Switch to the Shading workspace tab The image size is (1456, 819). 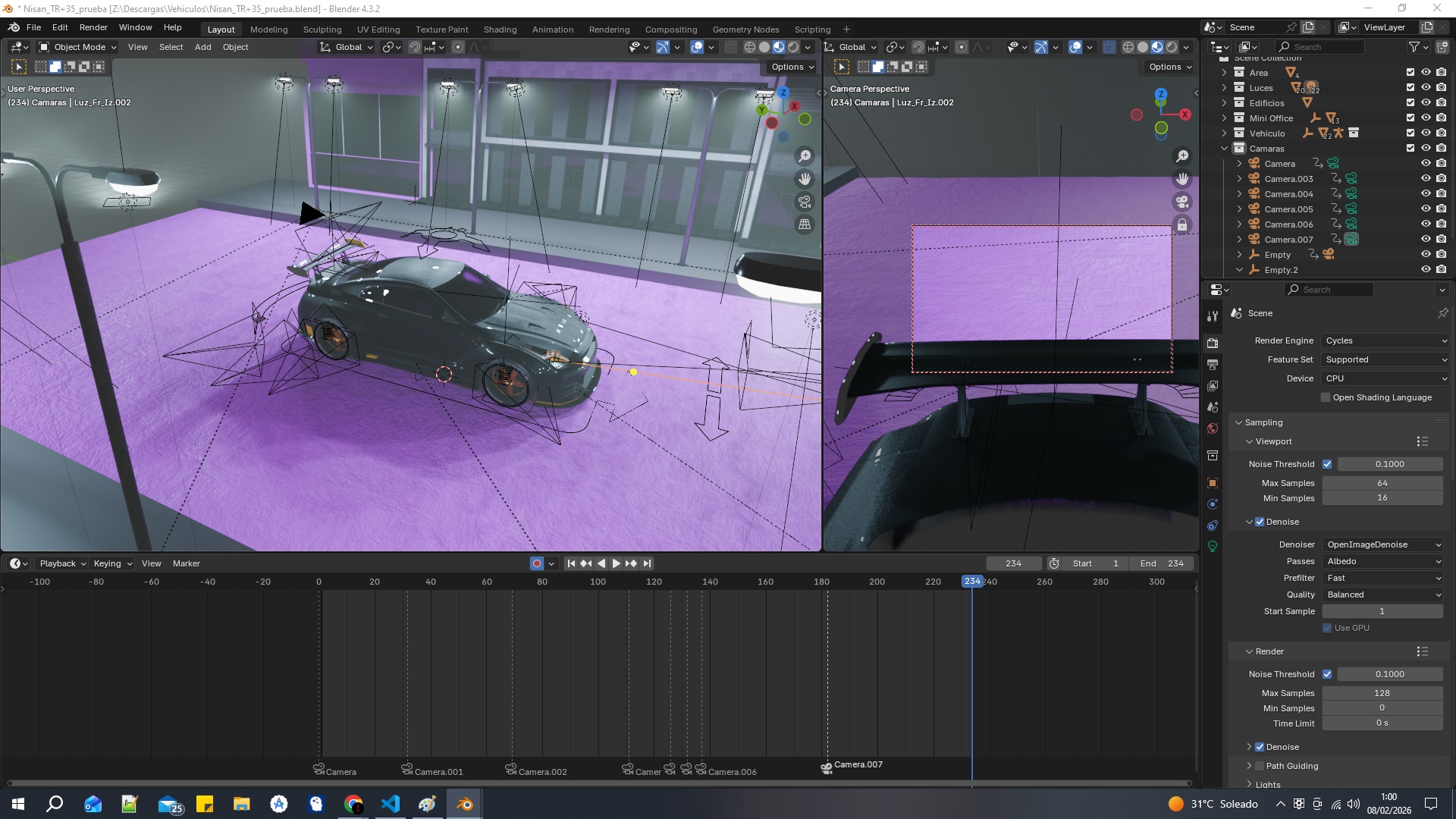coord(500,30)
